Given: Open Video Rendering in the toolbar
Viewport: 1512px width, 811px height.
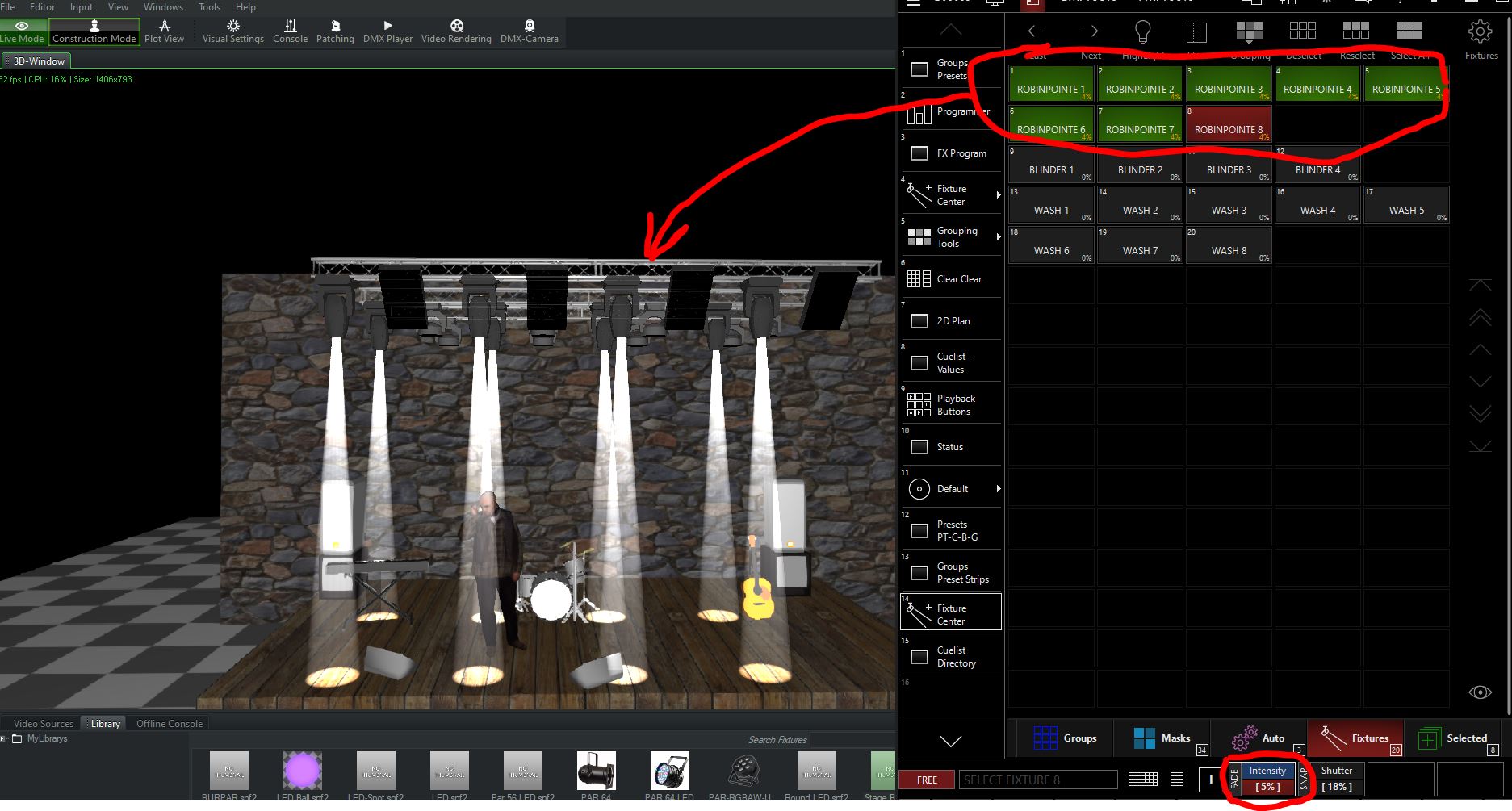Looking at the screenshot, I should pyautogui.click(x=456, y=31).
